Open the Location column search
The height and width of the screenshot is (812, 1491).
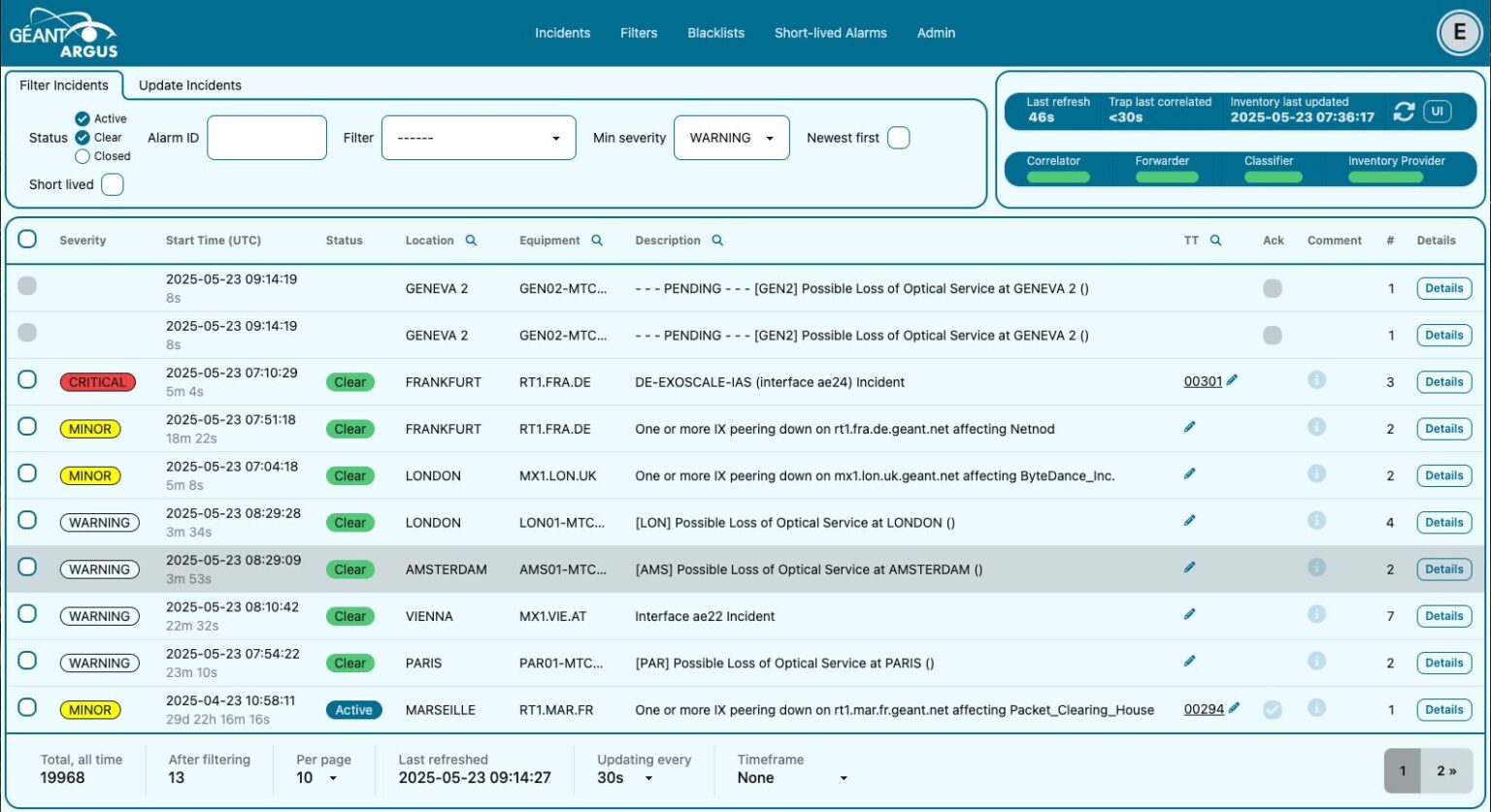point(473,240)
